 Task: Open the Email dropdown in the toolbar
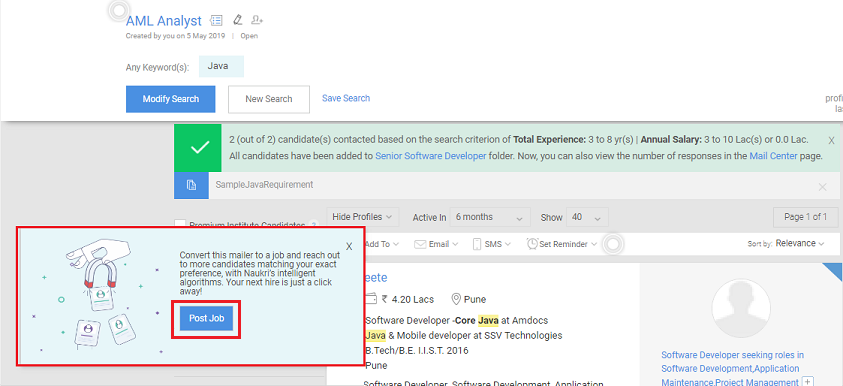(436, 244)
